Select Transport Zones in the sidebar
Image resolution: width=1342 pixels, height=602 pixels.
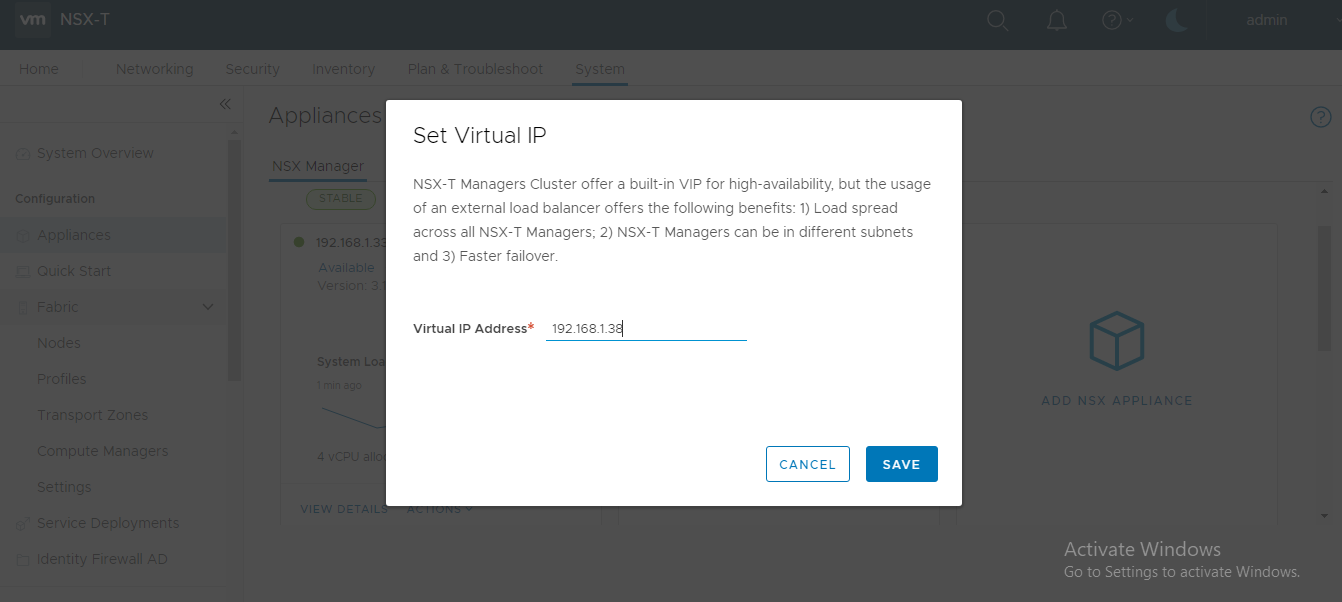tap(92, 415)
